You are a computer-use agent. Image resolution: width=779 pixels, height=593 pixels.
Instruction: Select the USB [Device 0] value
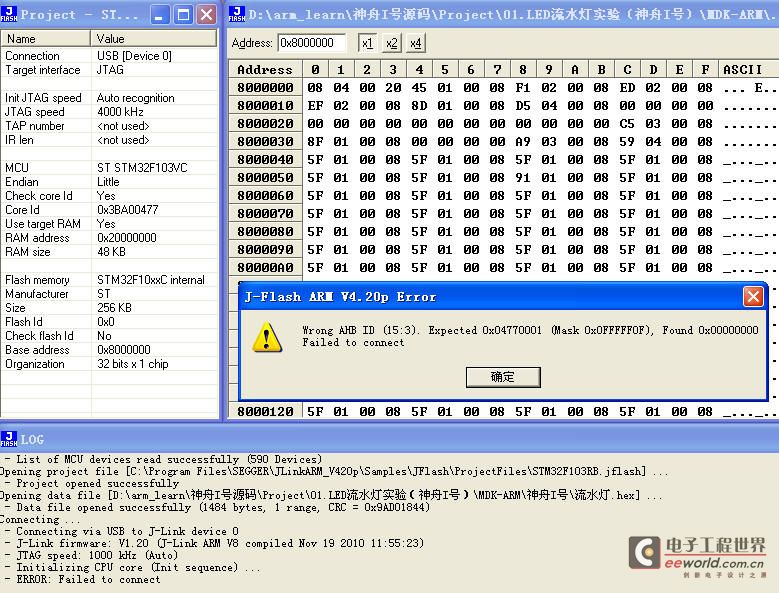(134, 56)
